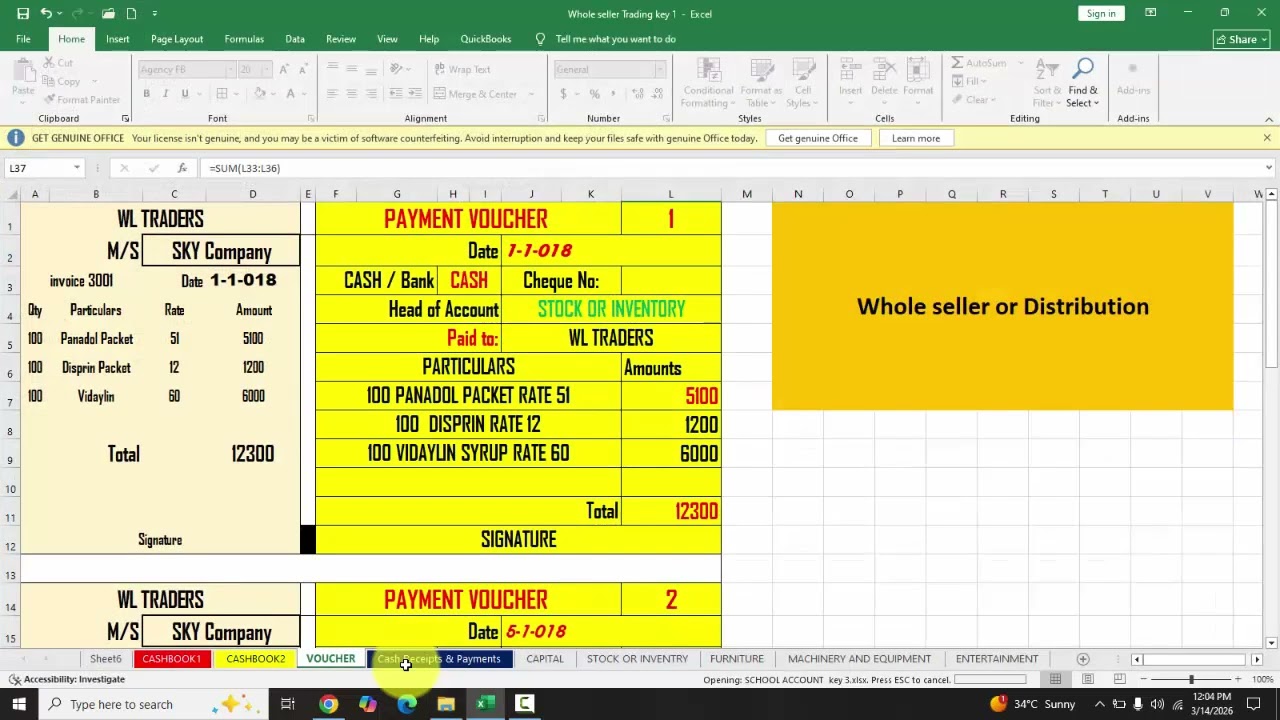Viewport: 1280px width, 720px height.
Task: Click Increase Indent icon
Action: 414,94
